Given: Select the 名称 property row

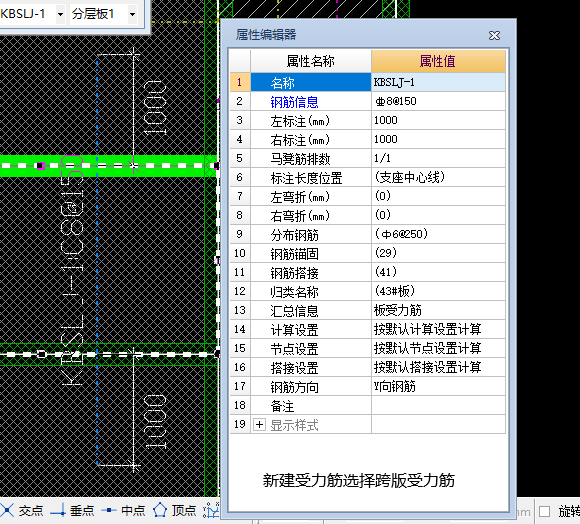Looking at the screenshot, I should 311,82.
